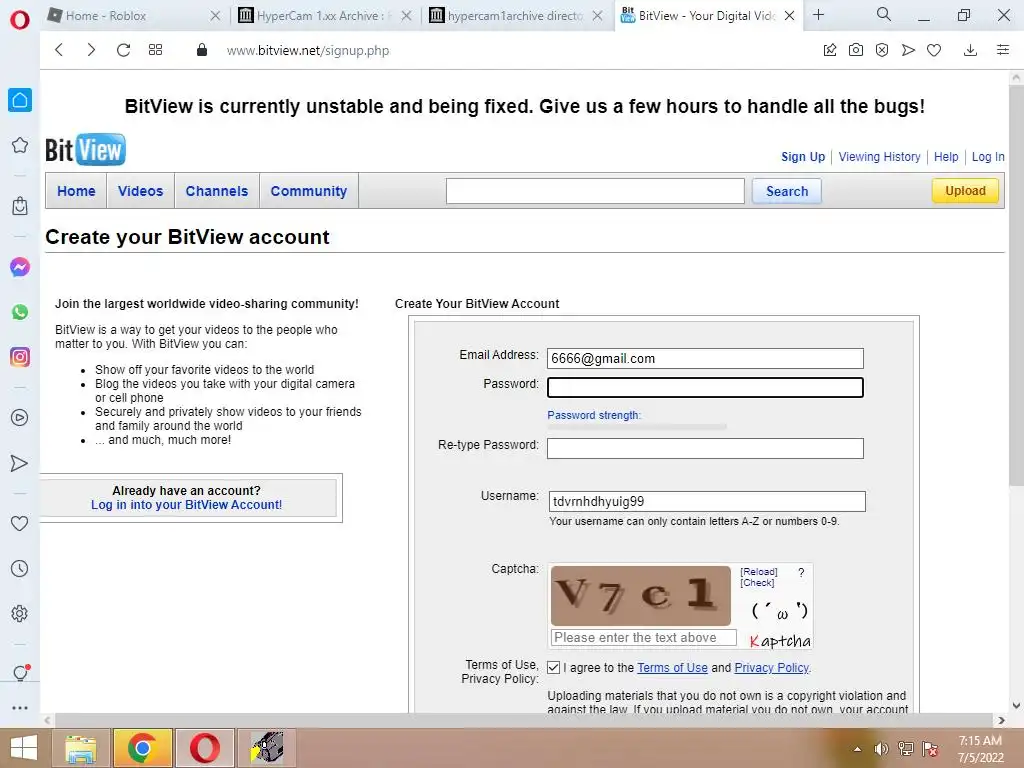
Task: Click the Home icon in the Opera sidebar
Action: click(20, 100)
